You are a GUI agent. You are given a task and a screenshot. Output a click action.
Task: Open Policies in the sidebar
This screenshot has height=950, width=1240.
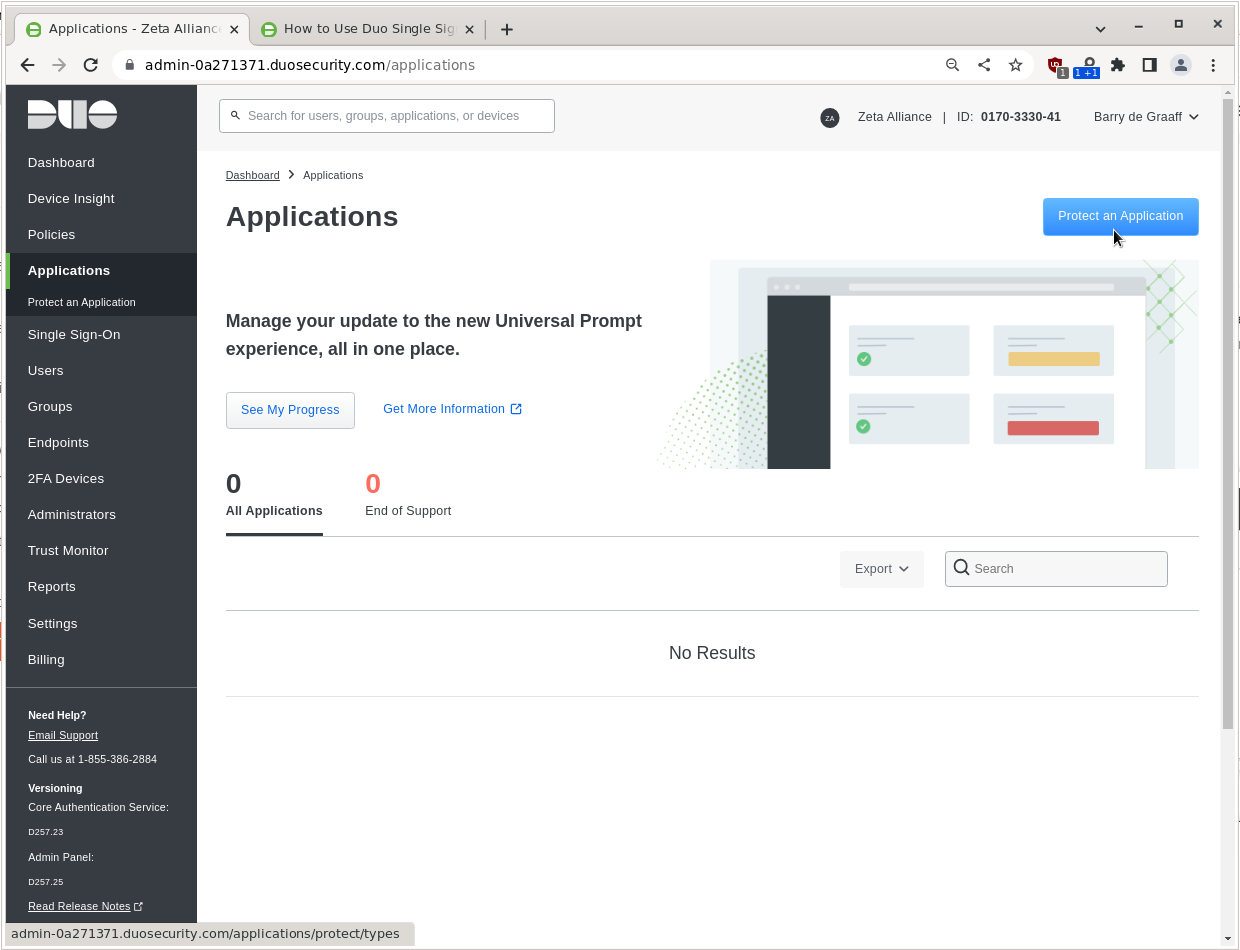coord(51,234)
